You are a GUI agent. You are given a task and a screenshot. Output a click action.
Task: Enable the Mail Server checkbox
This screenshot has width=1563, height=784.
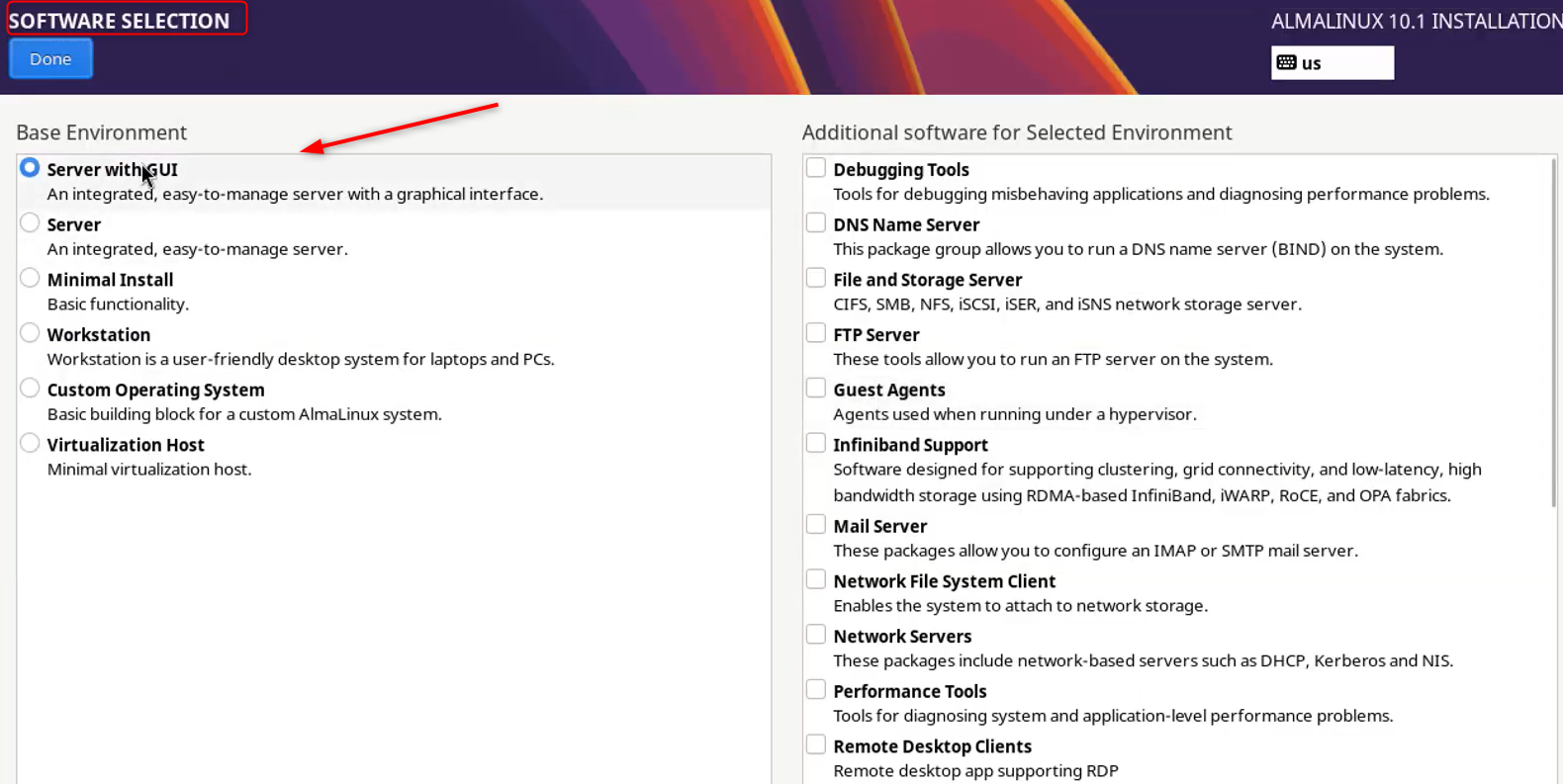coord(816,525)
